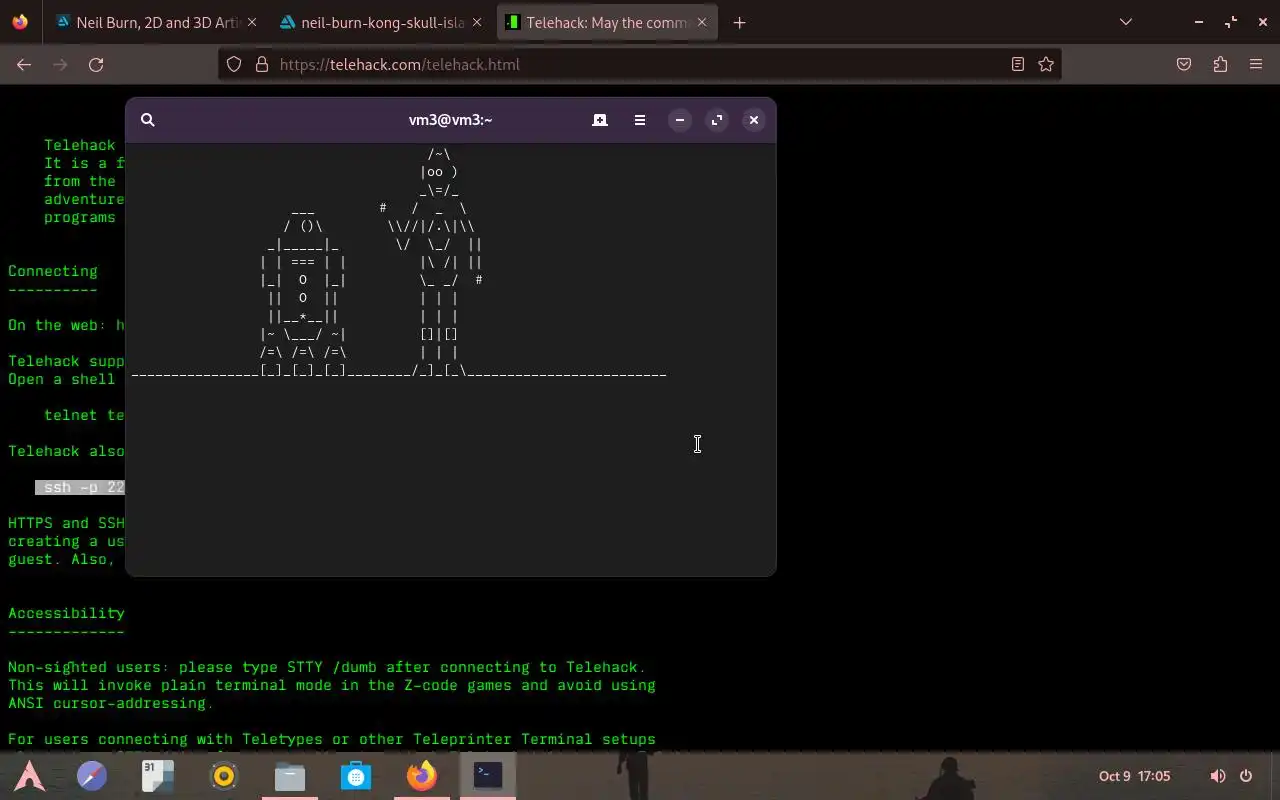The image size is (1280, 800).
Task: Open the Firefox View icon left of the tabs
Action: point(20,22)
